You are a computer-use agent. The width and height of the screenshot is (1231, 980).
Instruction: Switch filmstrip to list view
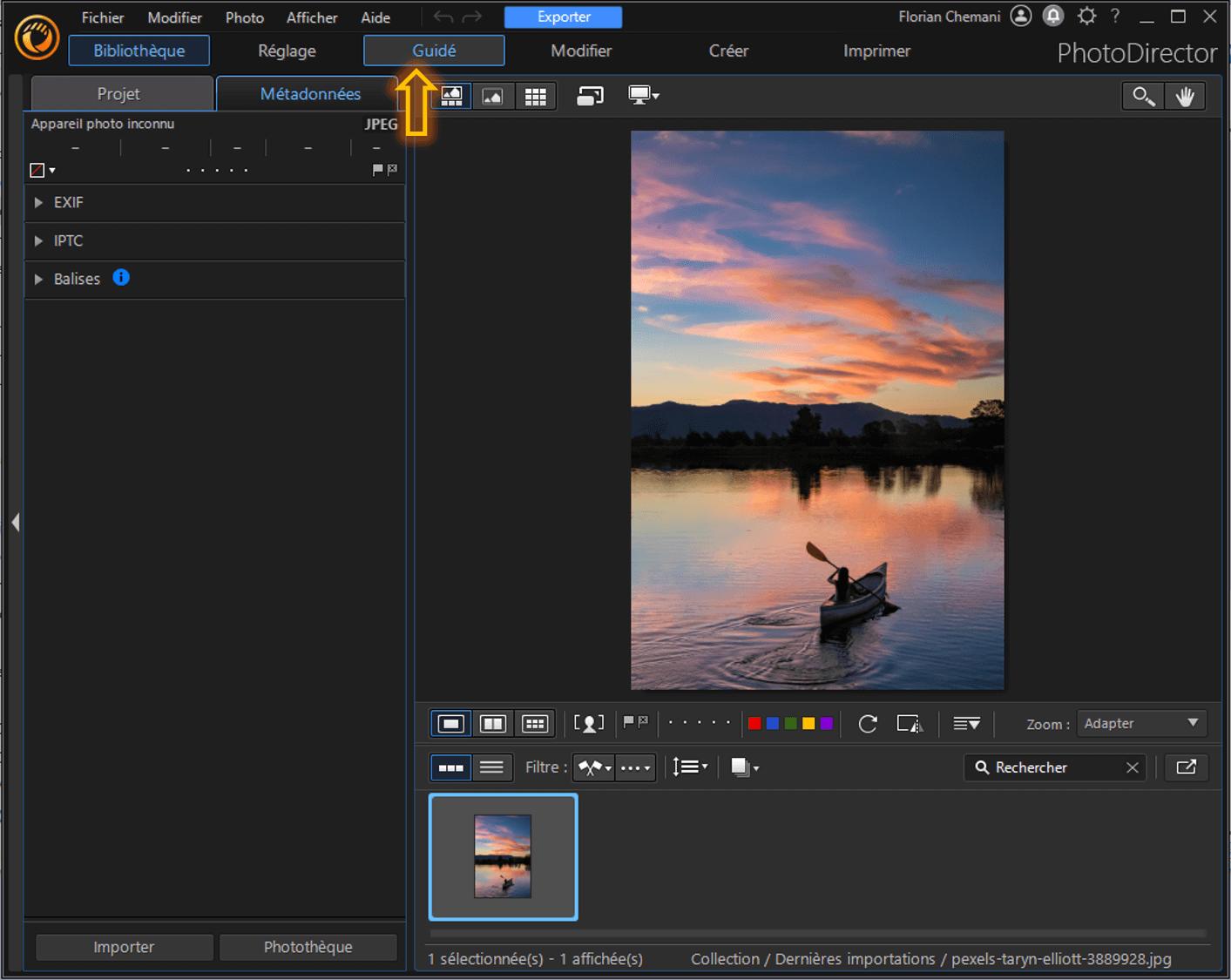coord(491,767)
